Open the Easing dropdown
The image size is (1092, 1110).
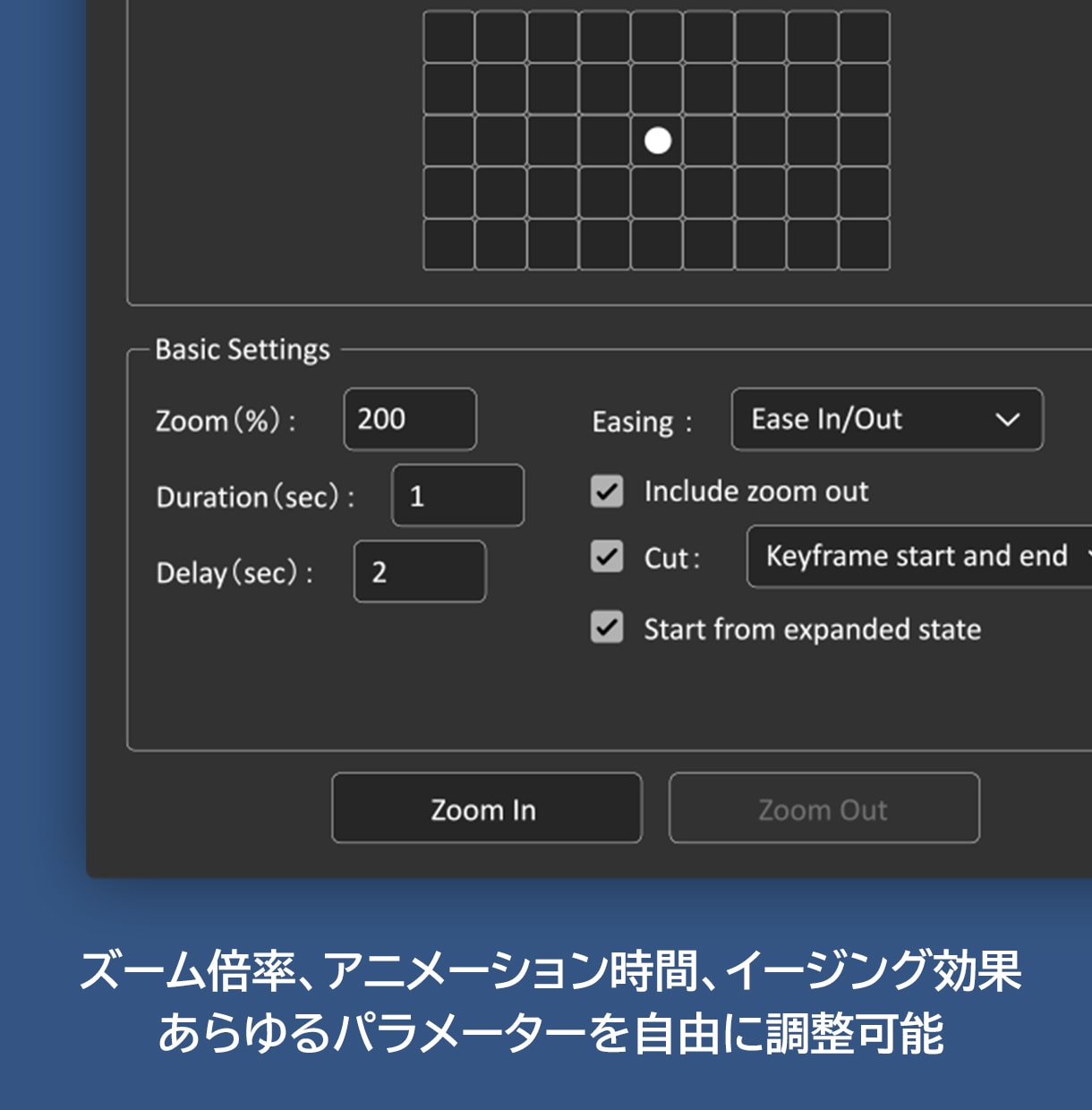coord(886,419)
